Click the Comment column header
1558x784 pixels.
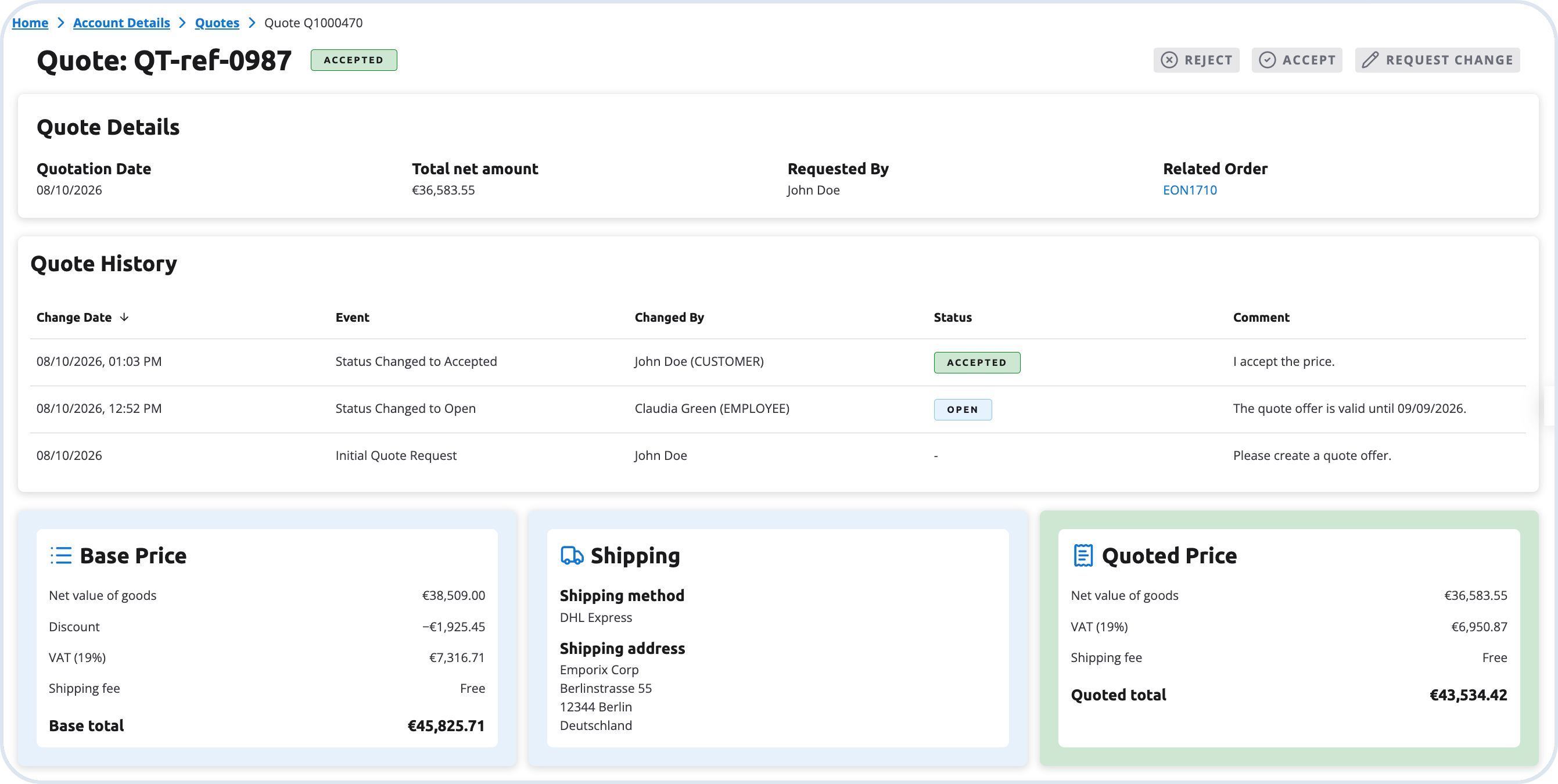1261,317
